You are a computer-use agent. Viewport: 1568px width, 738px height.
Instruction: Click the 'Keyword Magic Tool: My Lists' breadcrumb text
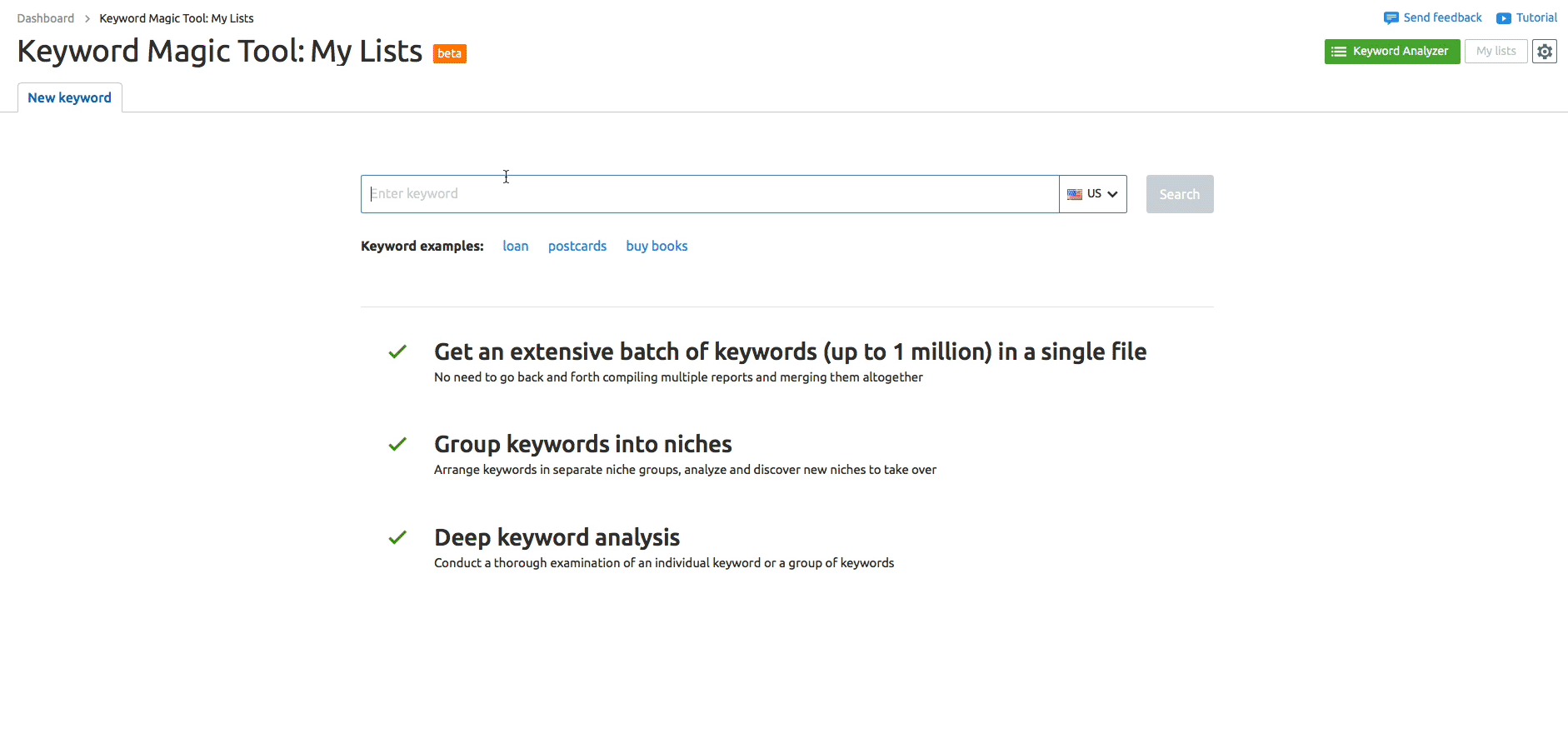click(x=177, y=18)
